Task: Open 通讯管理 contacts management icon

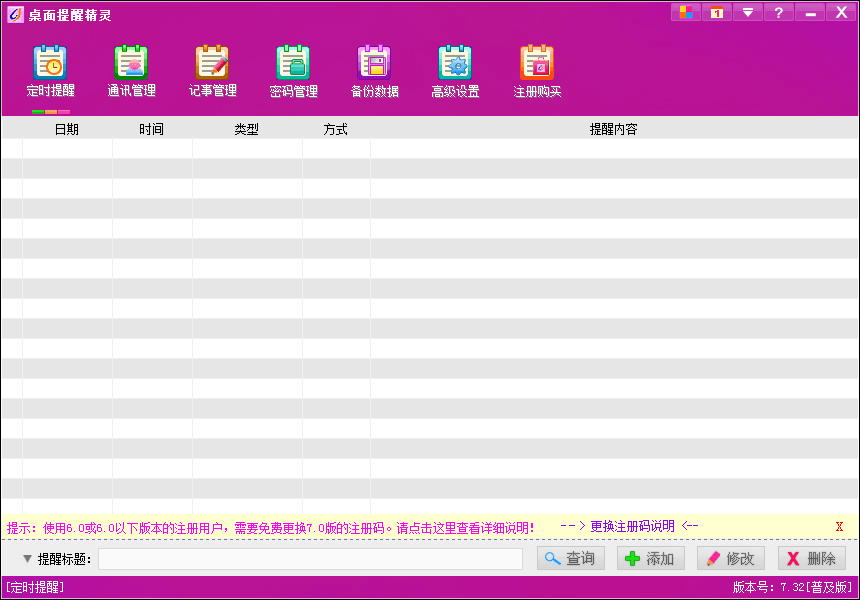Action: click(131, 71)
